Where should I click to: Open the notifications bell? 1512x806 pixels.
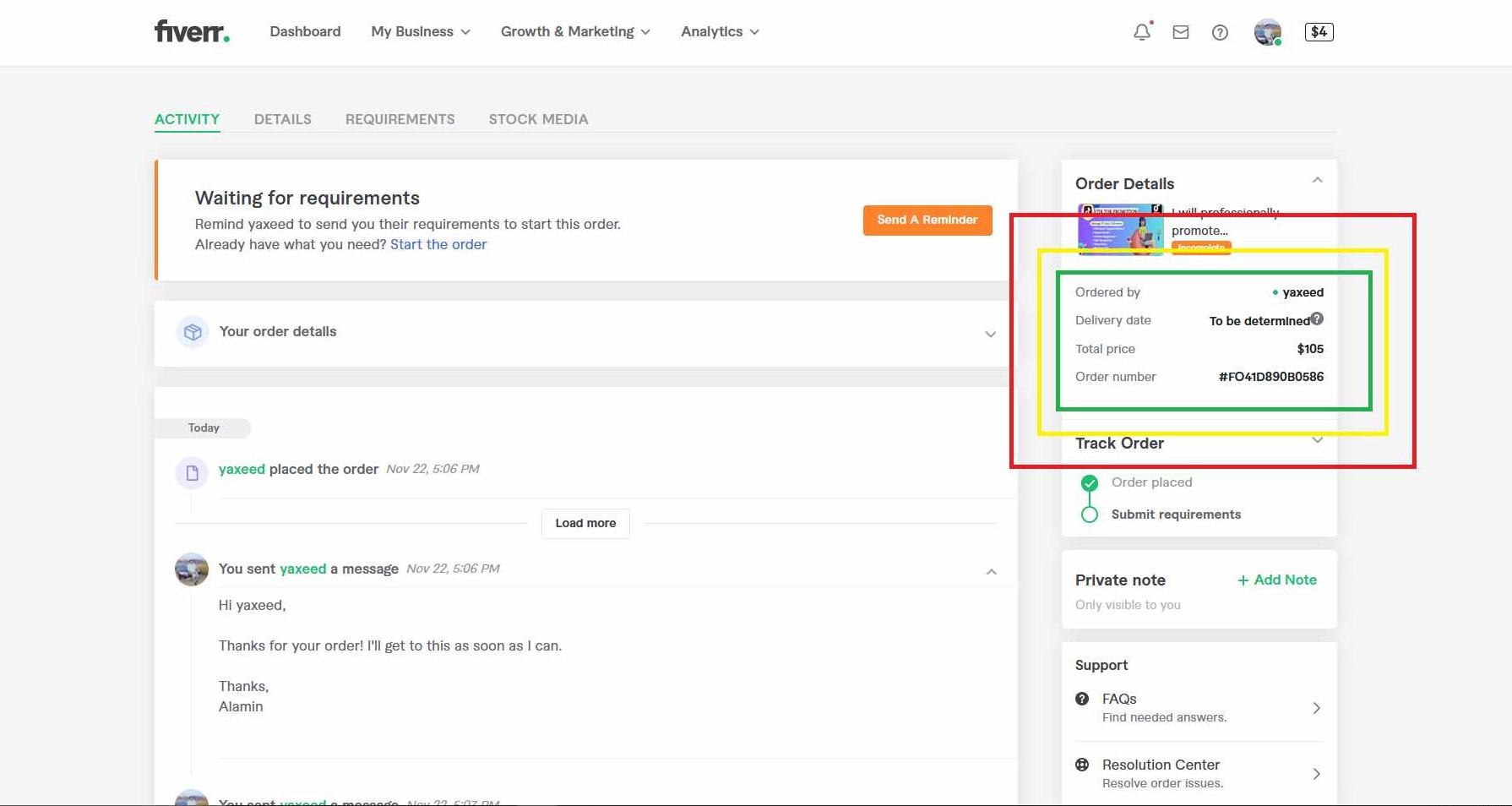pos(1142,32)
